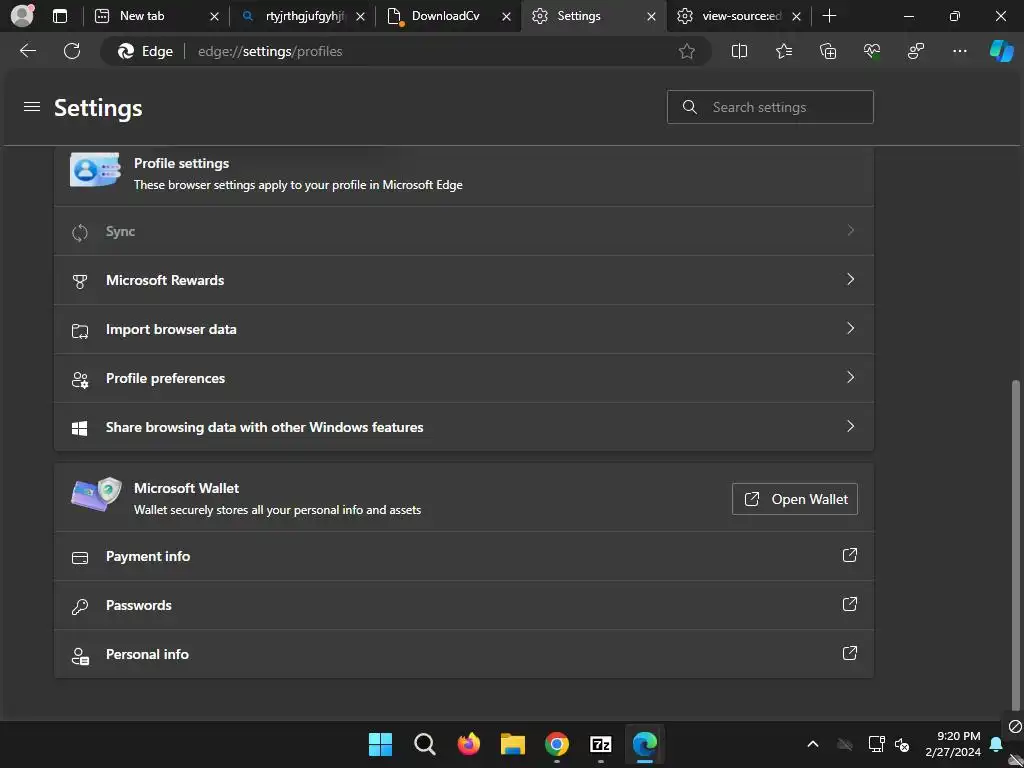
Task: Click the Windows logo icon in Share browsing data row
Action: tap(80, 428)
